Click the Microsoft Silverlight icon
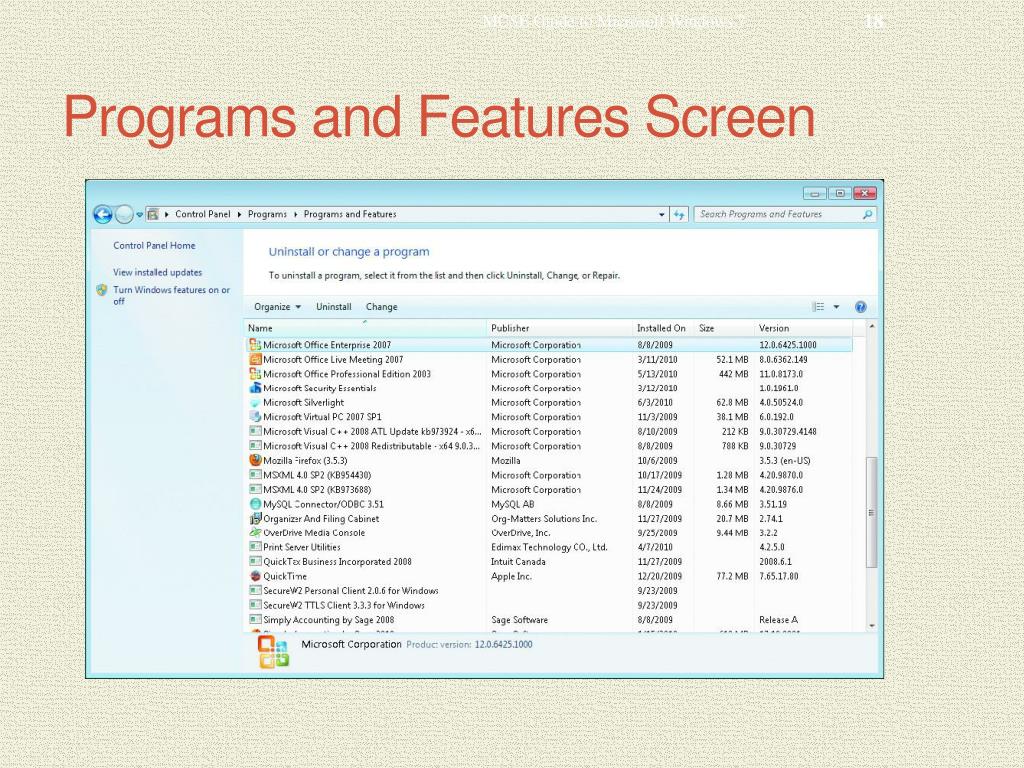 255,403
